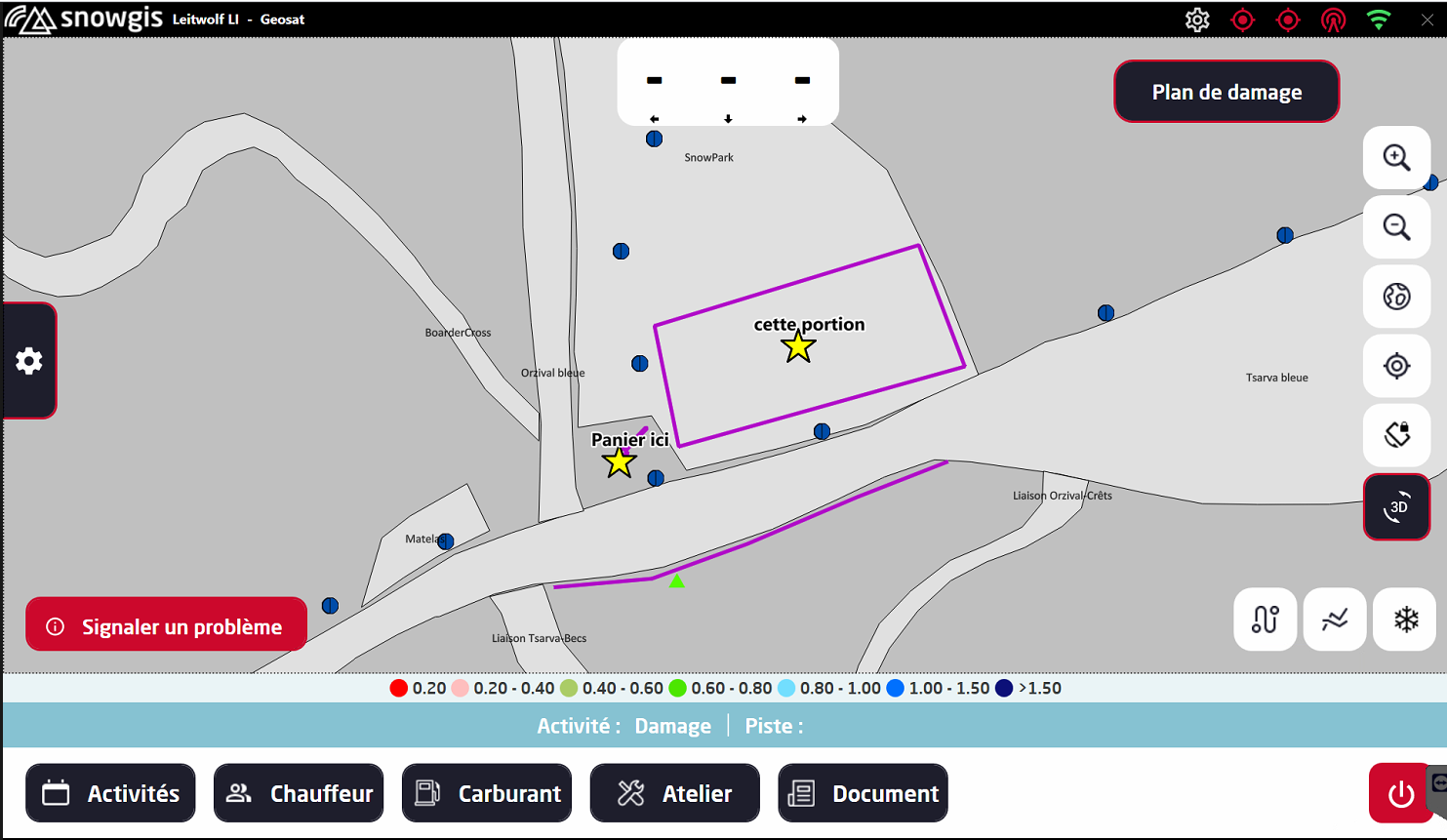The width and height of the screenshot is (1447, 840).
Task: Click the red 0.20 legend swatch
Action: point(398,688)
